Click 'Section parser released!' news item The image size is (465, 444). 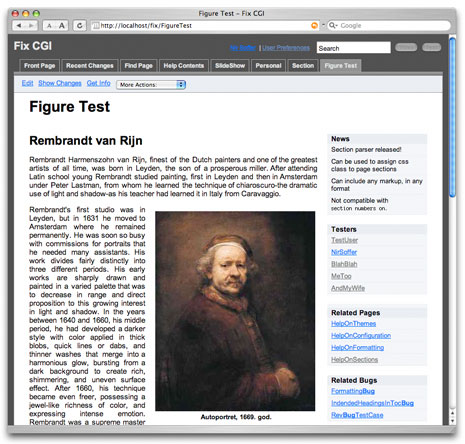pyautogui.click(x=366, y=149)
